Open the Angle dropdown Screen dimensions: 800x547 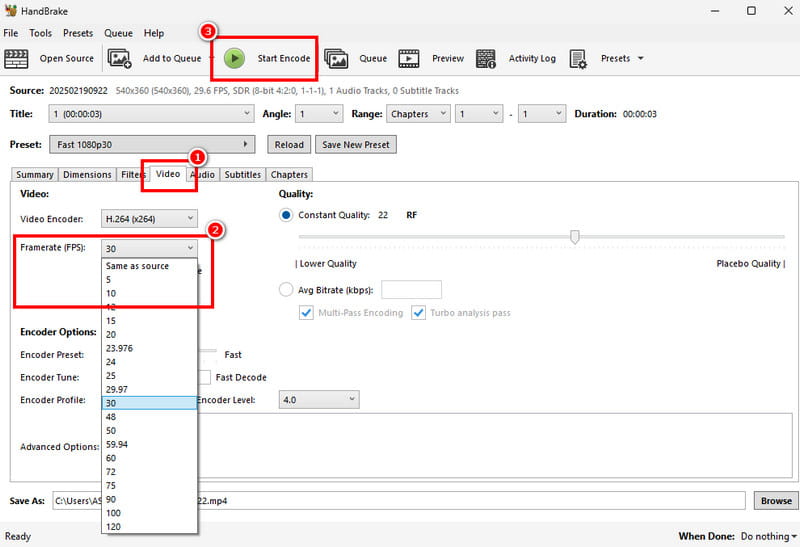319,114
